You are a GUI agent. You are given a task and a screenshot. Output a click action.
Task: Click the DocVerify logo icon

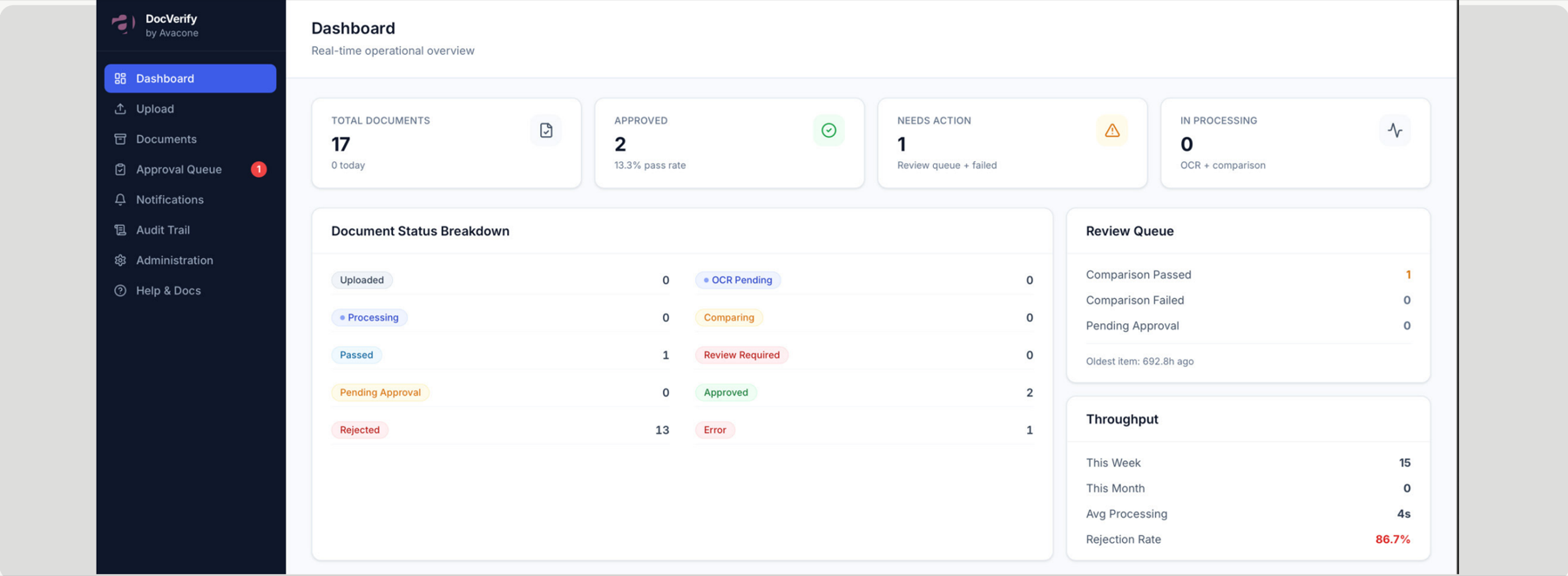pos(123,24)
